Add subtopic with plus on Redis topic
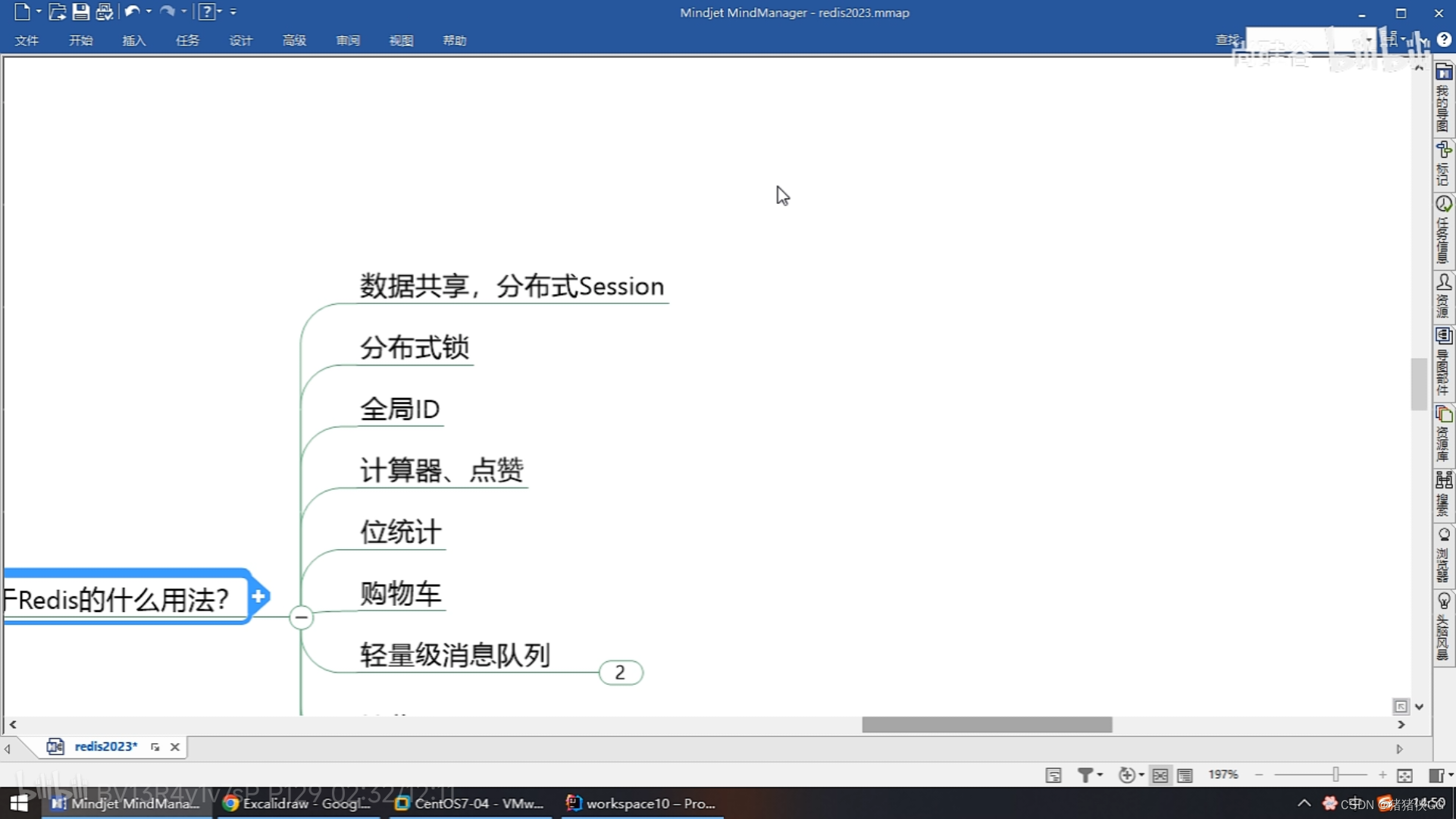This screenshot has height=819, width=1456. (x=258, y=596)
